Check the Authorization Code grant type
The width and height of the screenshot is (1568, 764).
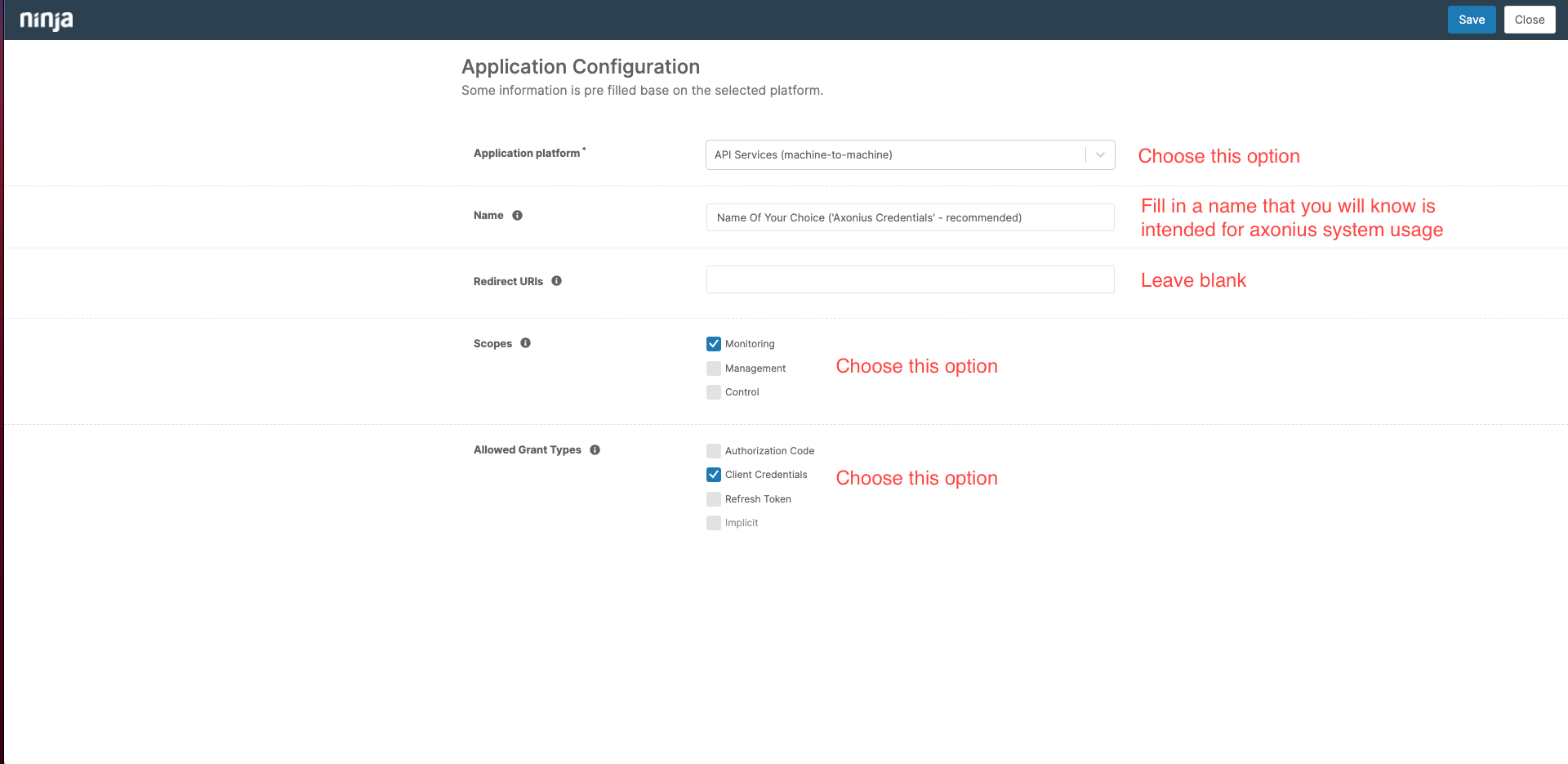tap(714, 451)
